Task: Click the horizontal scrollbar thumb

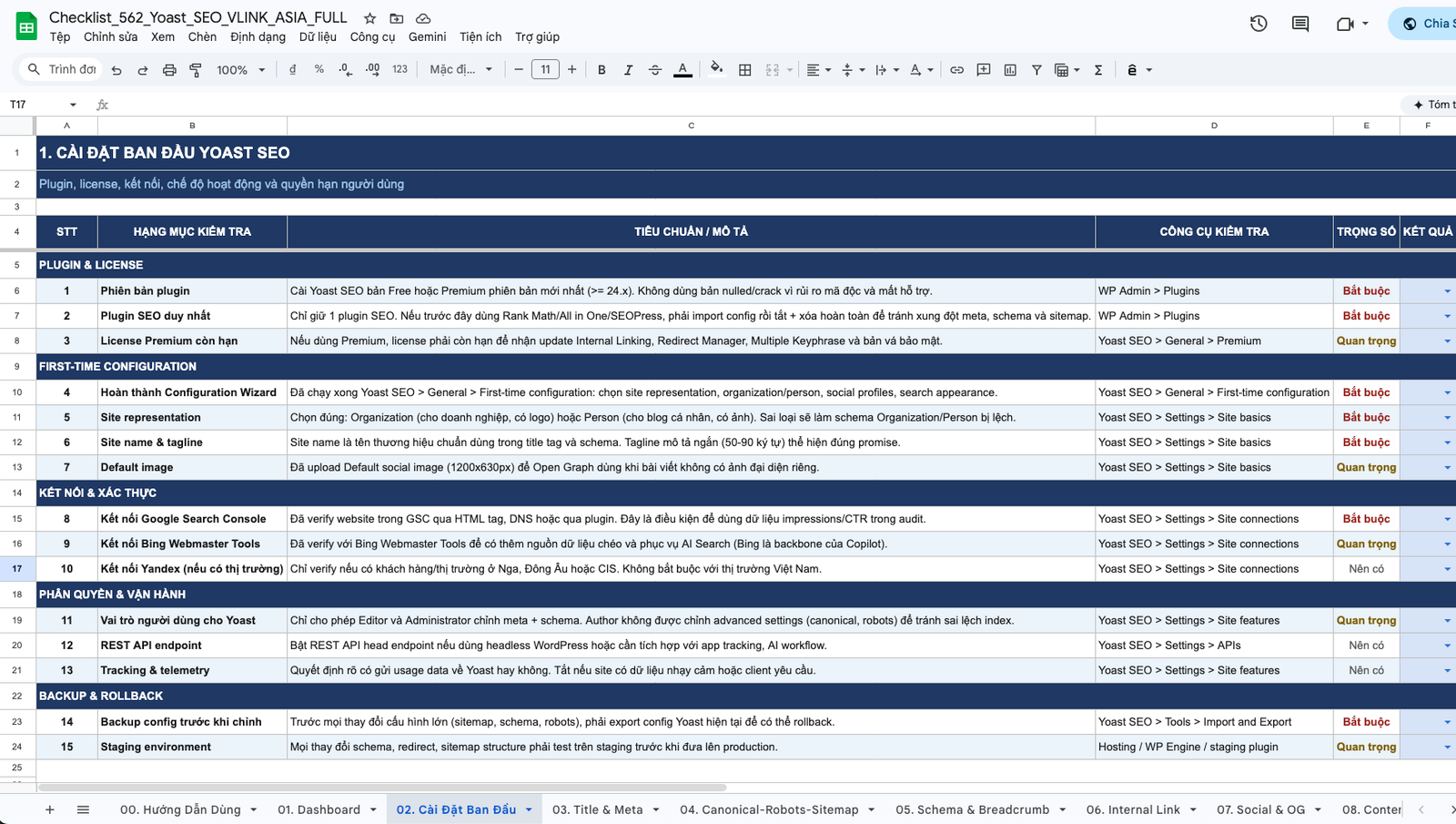Action: coord(382,788)
